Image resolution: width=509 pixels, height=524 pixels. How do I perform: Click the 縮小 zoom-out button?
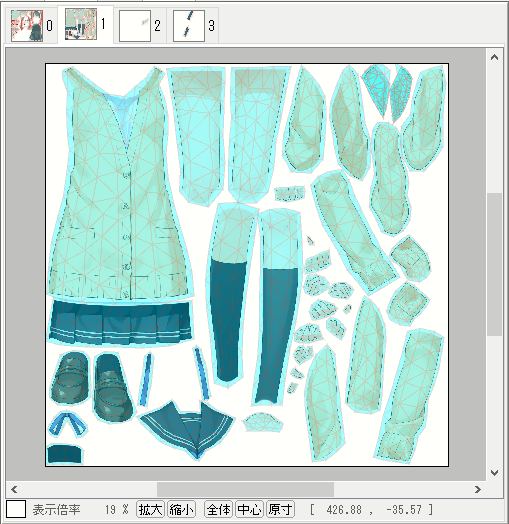[x=181, y=509]
